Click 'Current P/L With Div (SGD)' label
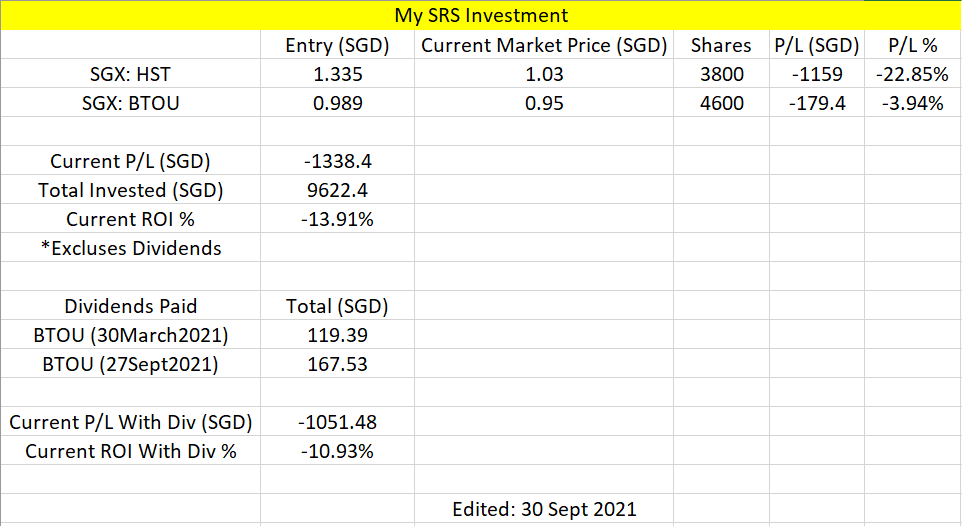The height and width of the screenshot is (526, 962). [130, 422]
